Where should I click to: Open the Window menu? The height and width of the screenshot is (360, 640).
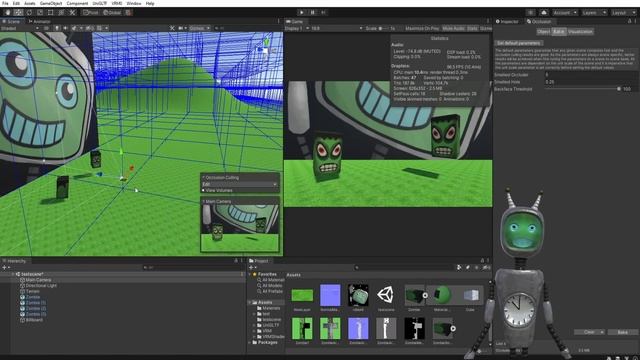[133, 3]
